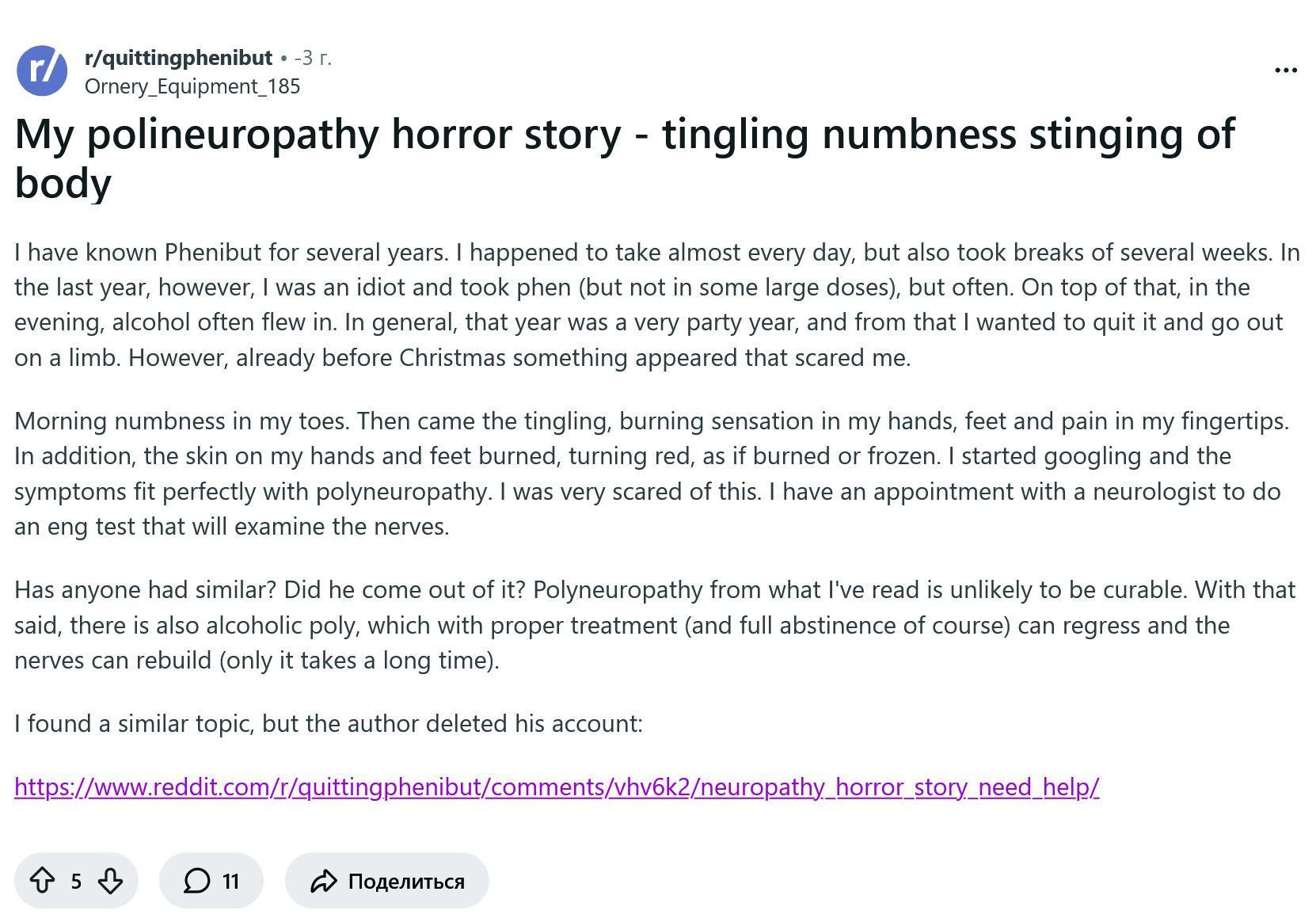
Task: Upvote the polineuropathy post
Action: 43,880
